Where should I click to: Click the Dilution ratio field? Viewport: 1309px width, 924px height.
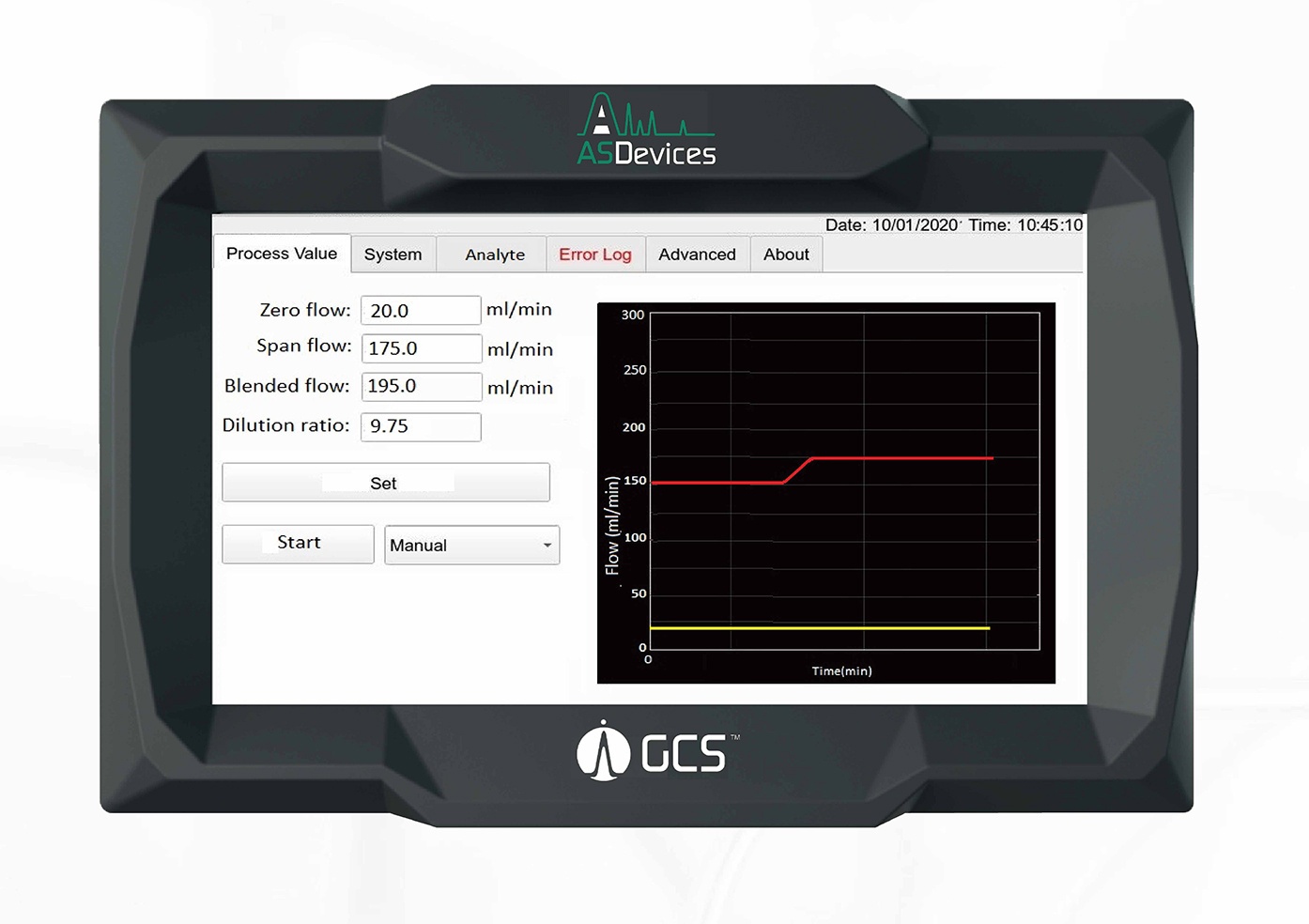point(421,426)
